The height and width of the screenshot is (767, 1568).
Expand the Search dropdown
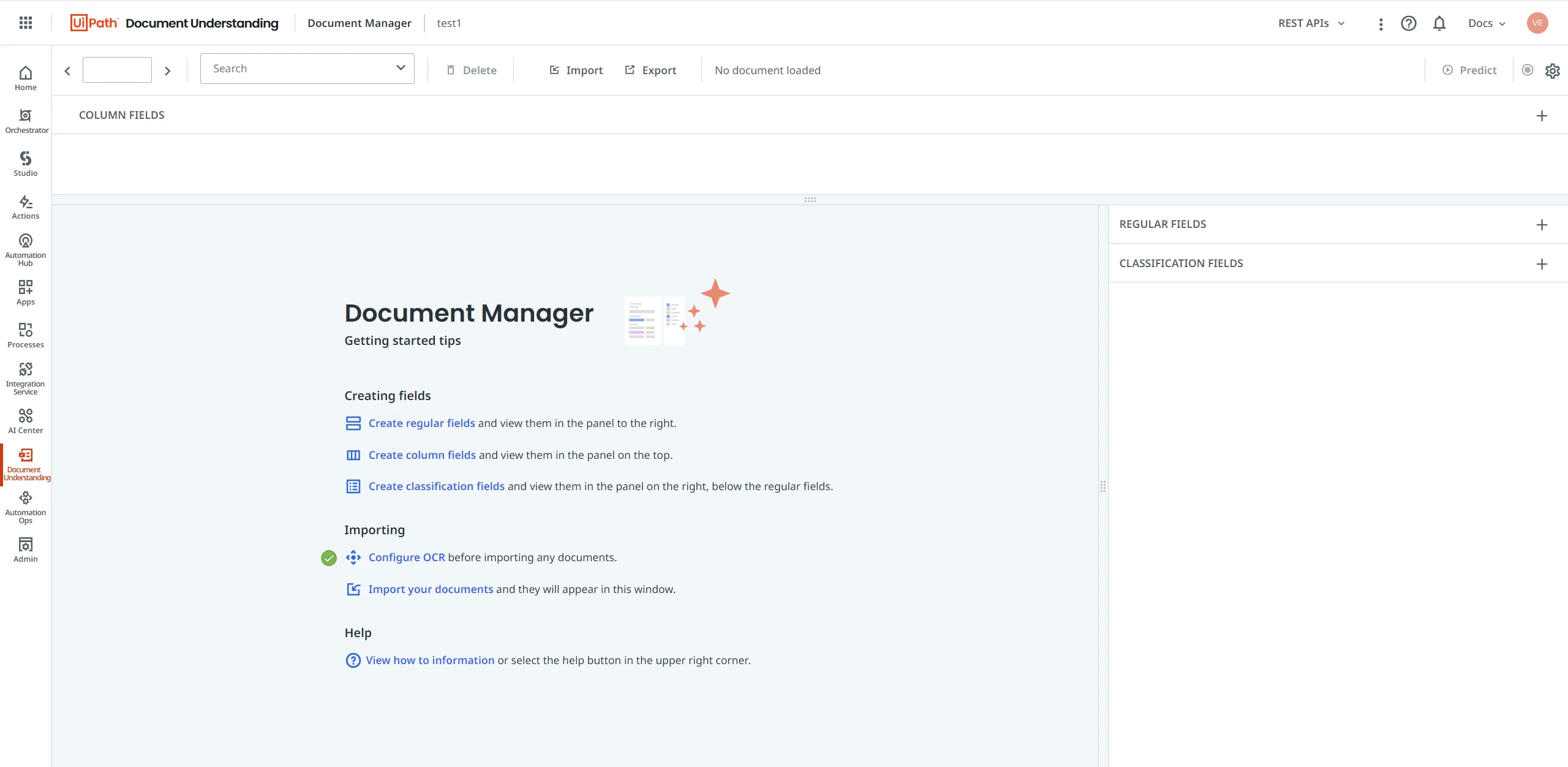click(401, 68)
